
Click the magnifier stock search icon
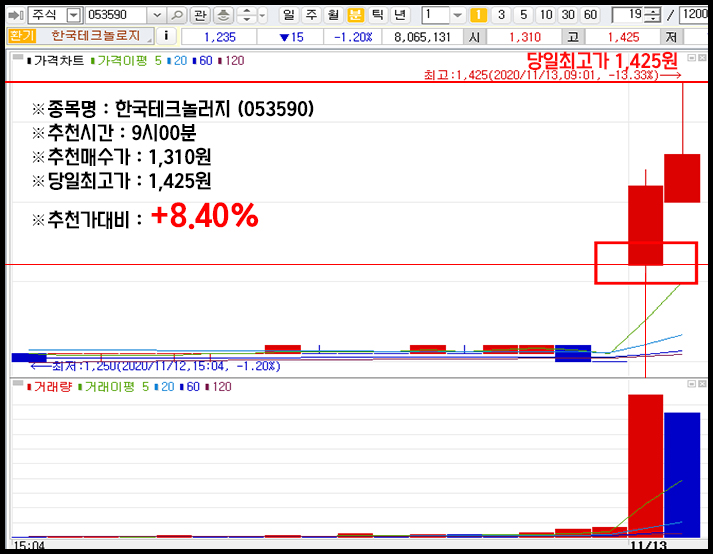click(177, 15)
